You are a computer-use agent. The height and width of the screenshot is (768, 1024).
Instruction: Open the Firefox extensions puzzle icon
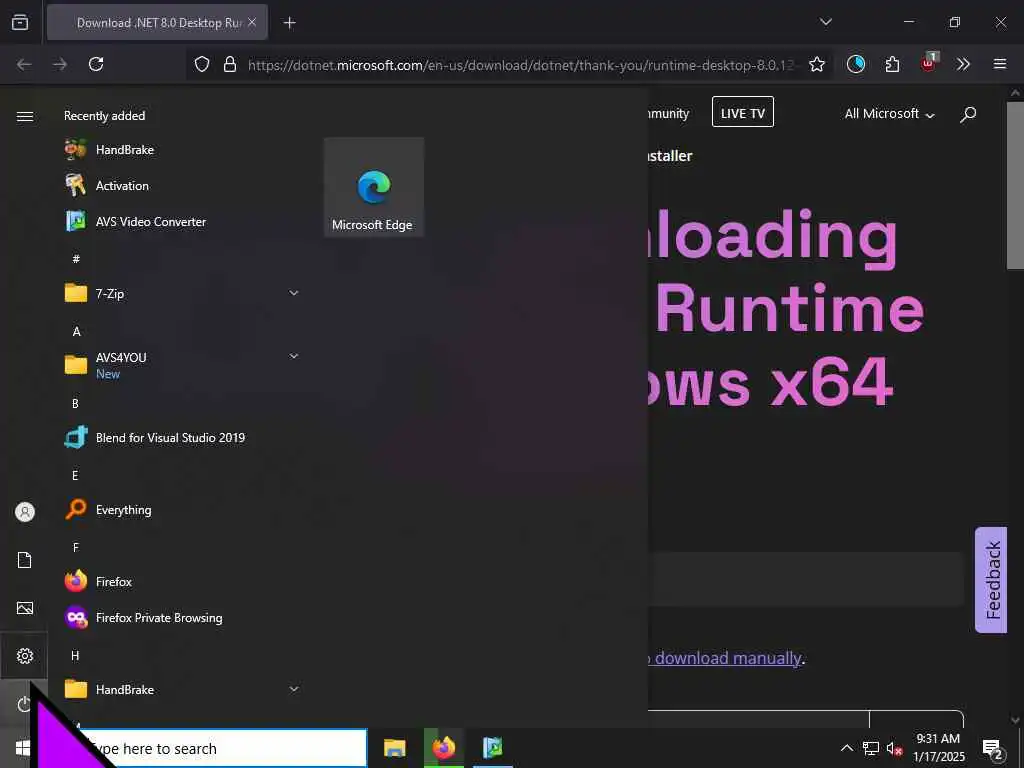892,64
